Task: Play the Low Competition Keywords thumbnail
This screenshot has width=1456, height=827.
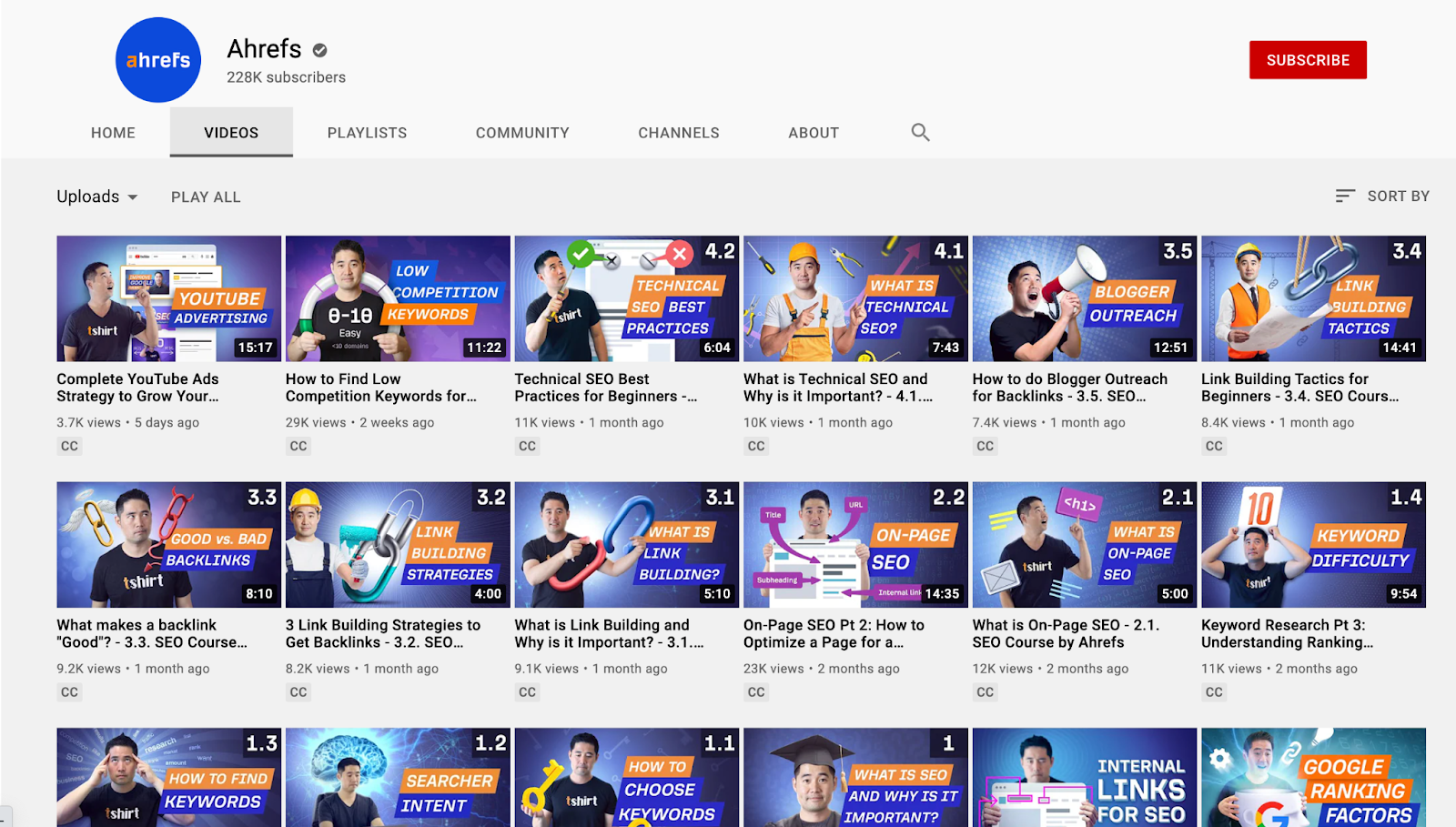Action: tap(398, 298)
